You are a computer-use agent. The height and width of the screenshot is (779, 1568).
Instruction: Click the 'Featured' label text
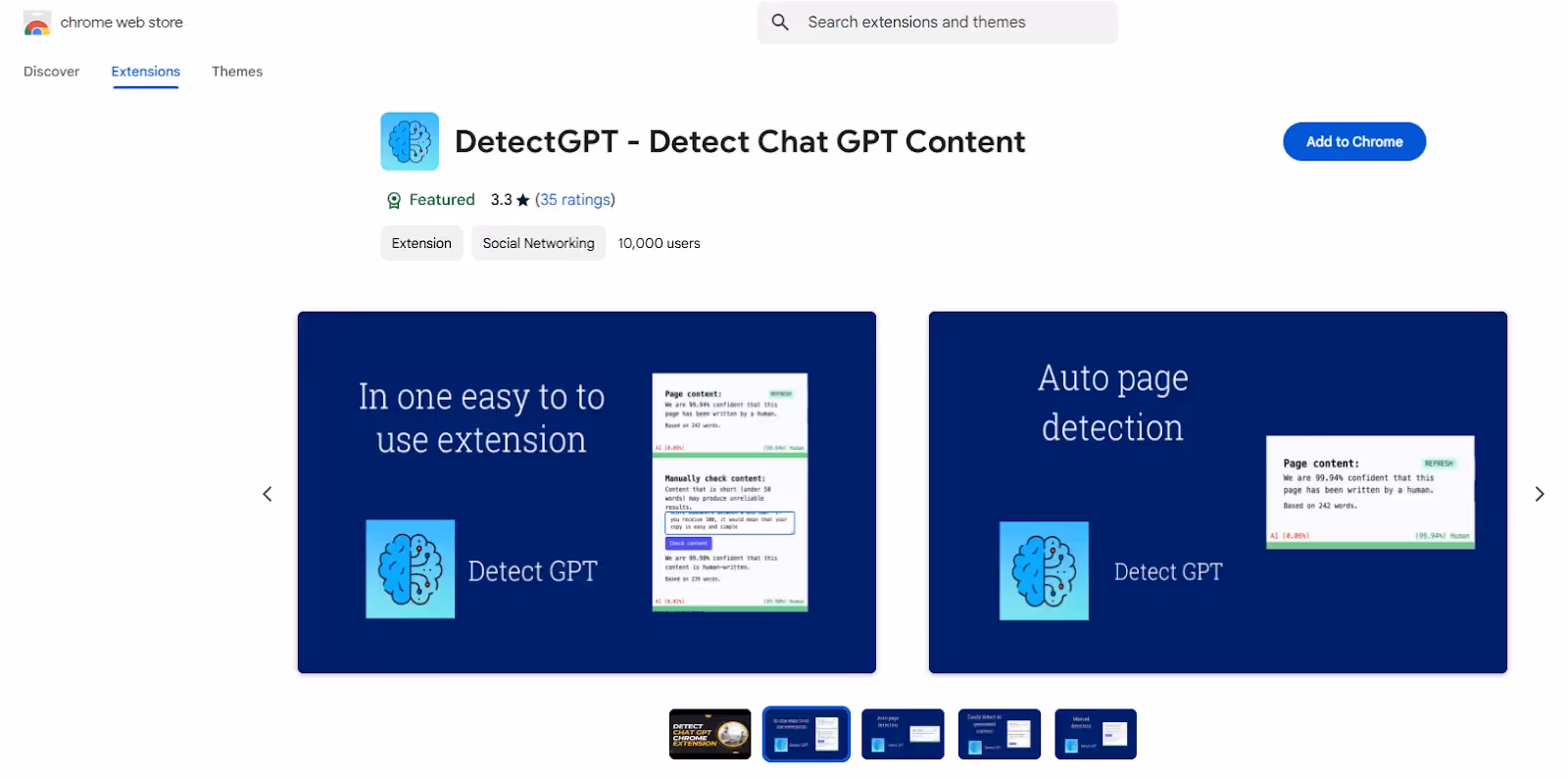442,200
